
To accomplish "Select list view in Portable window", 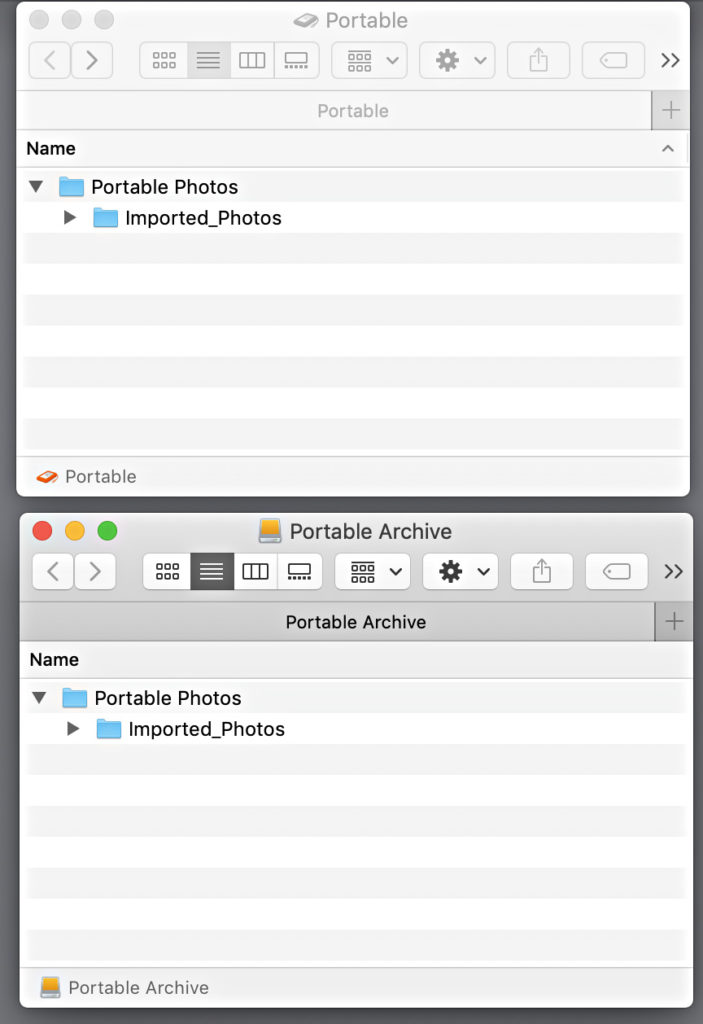I will 208,60.
